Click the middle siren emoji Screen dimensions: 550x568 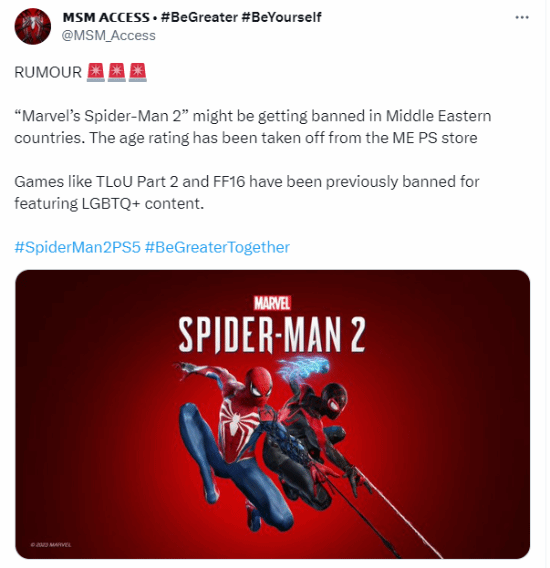tap(117, 72)
